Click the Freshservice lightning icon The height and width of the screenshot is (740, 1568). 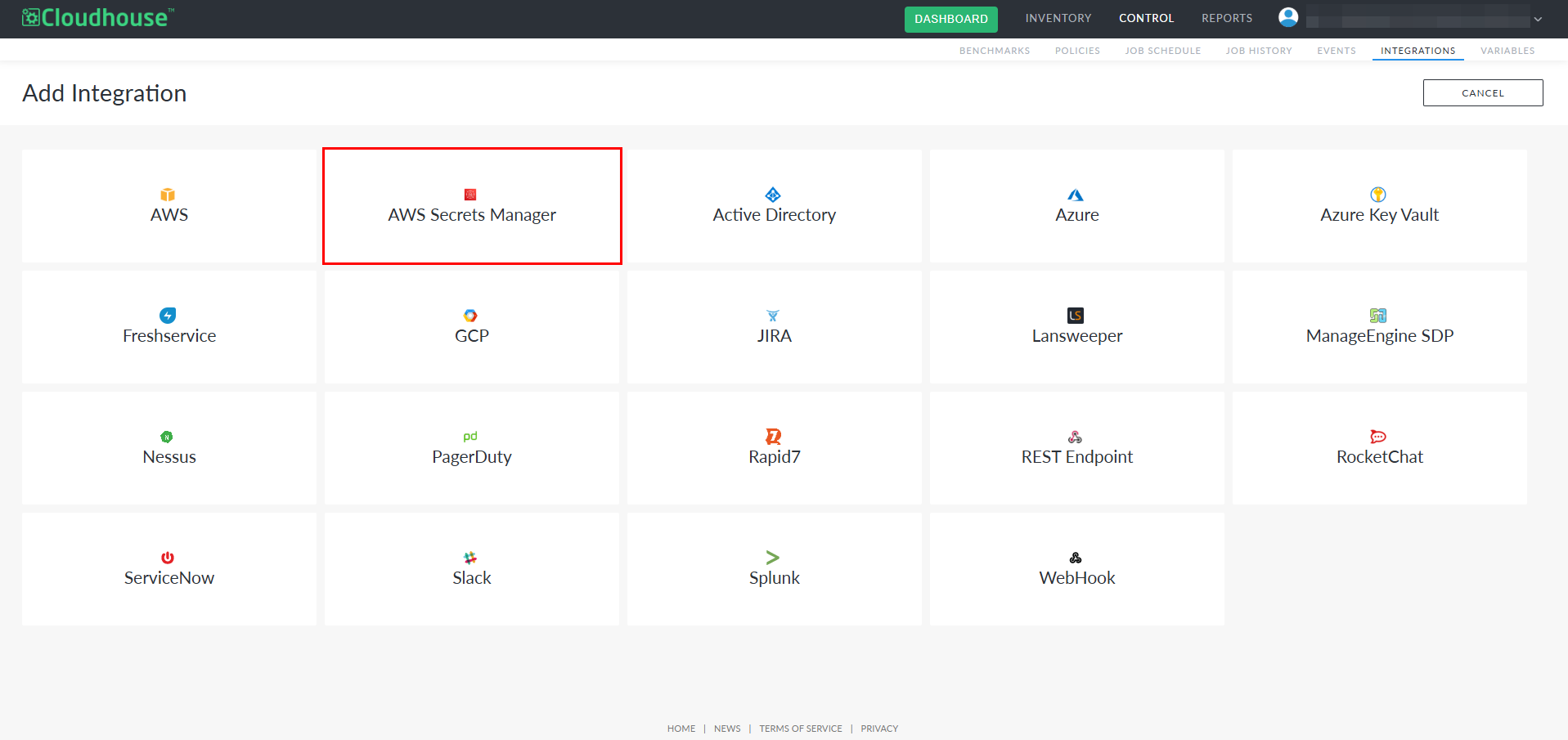coord(168,316)
